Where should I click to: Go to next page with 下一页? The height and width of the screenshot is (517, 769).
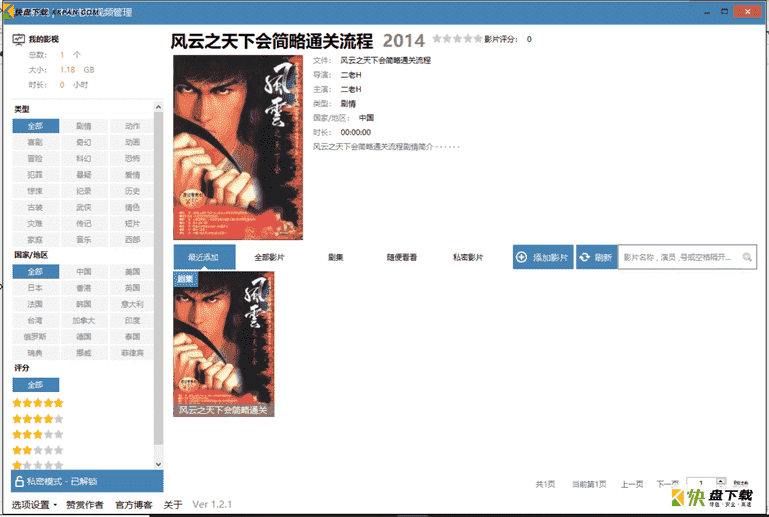point(667,484)
